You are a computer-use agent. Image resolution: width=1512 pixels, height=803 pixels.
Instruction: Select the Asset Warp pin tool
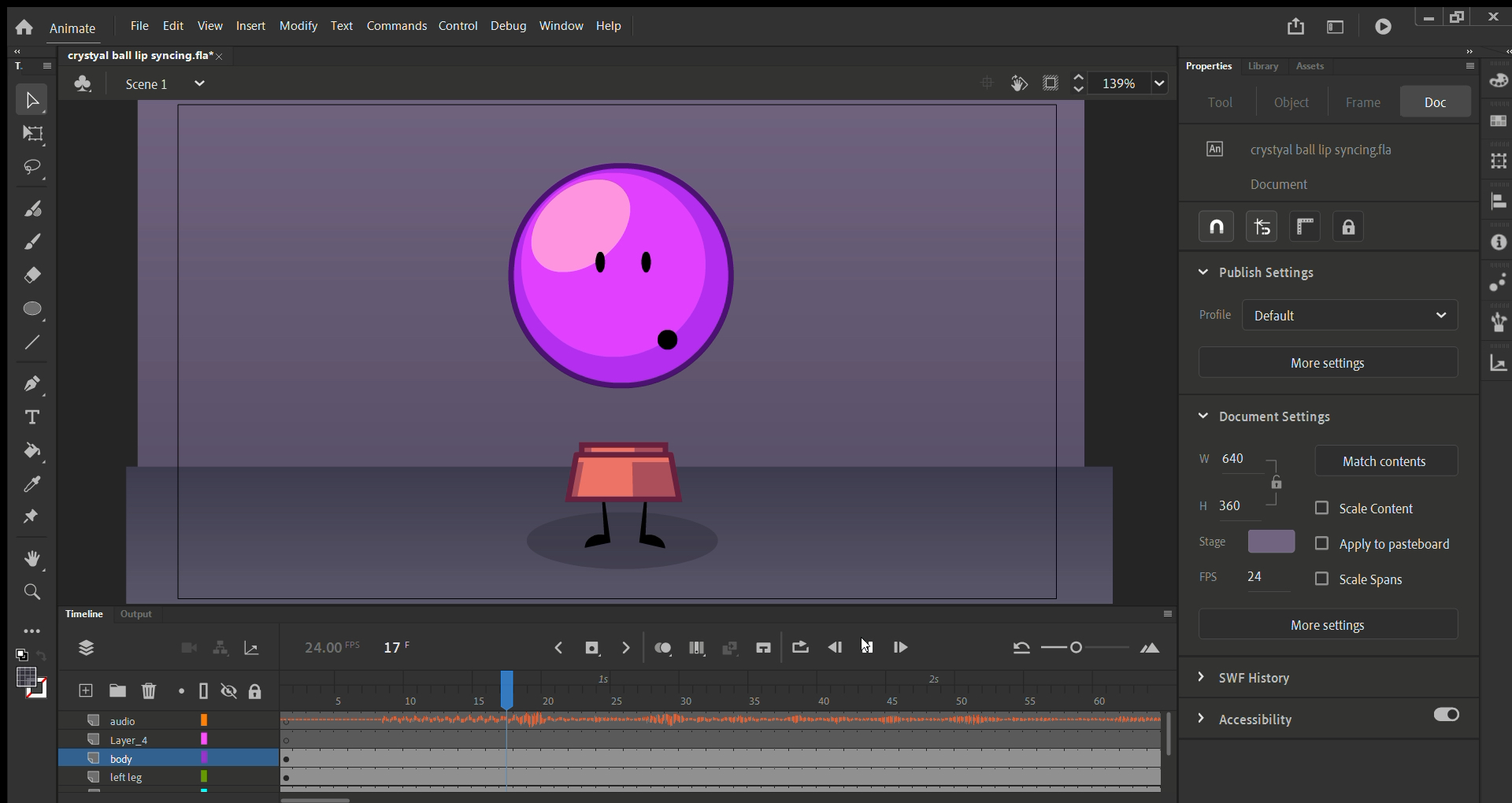[32, 517]
